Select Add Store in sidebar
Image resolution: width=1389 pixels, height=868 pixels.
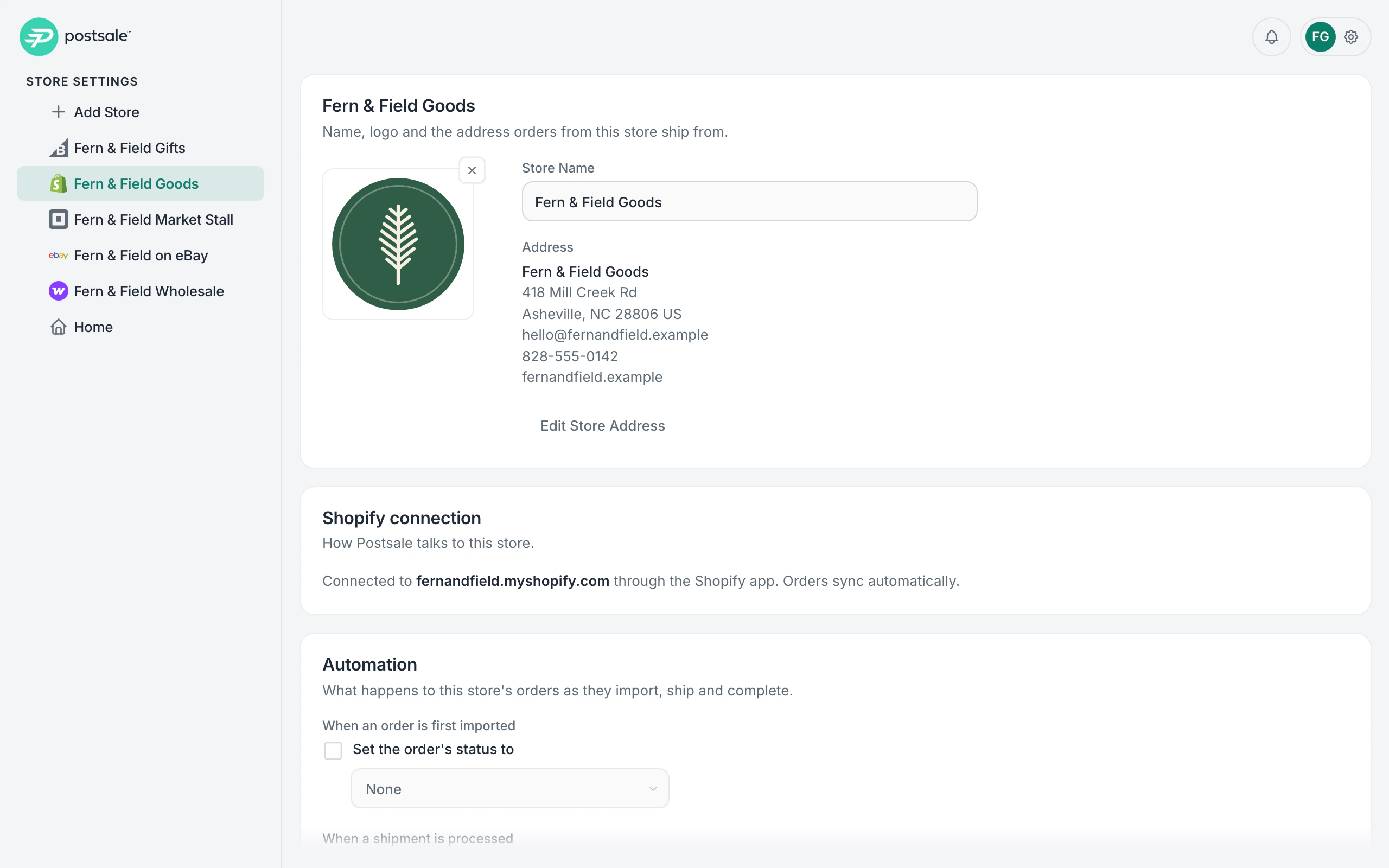click(141, 112)
